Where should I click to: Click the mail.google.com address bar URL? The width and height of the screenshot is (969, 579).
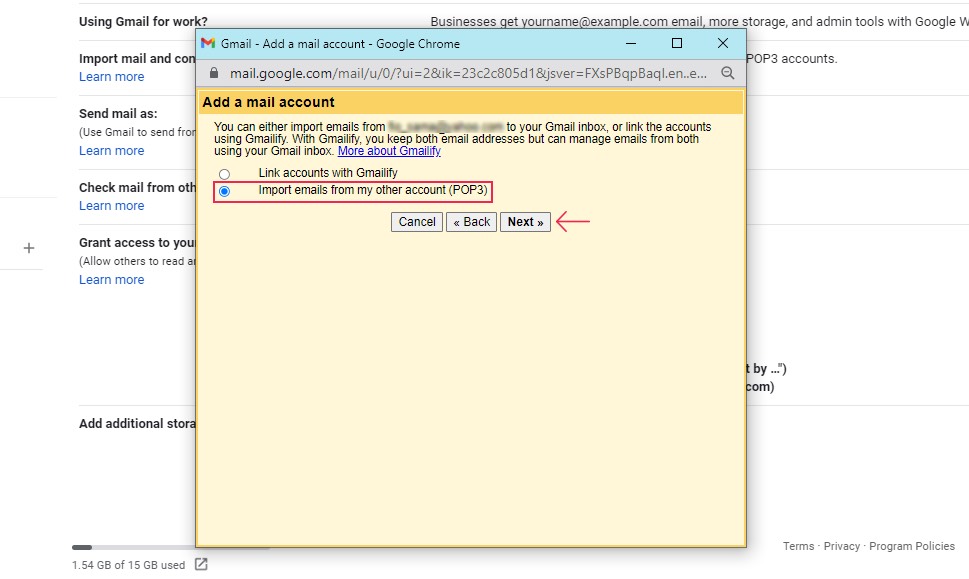(468, 74)
